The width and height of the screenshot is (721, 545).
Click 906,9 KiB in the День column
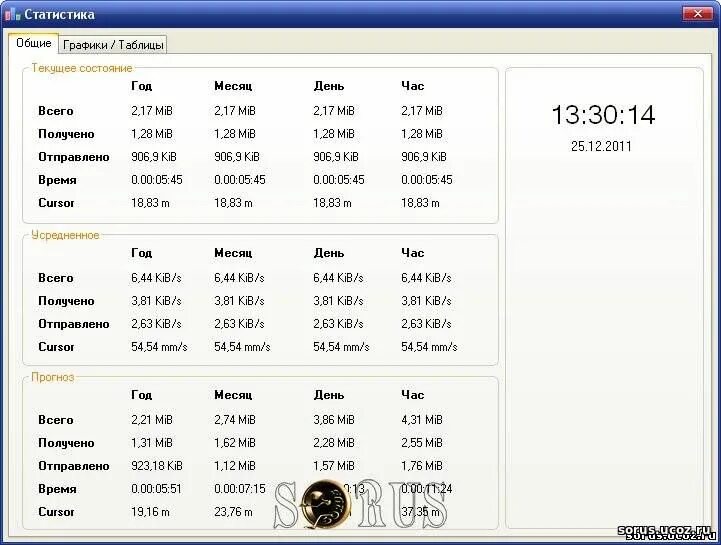[x=336, y=157]
